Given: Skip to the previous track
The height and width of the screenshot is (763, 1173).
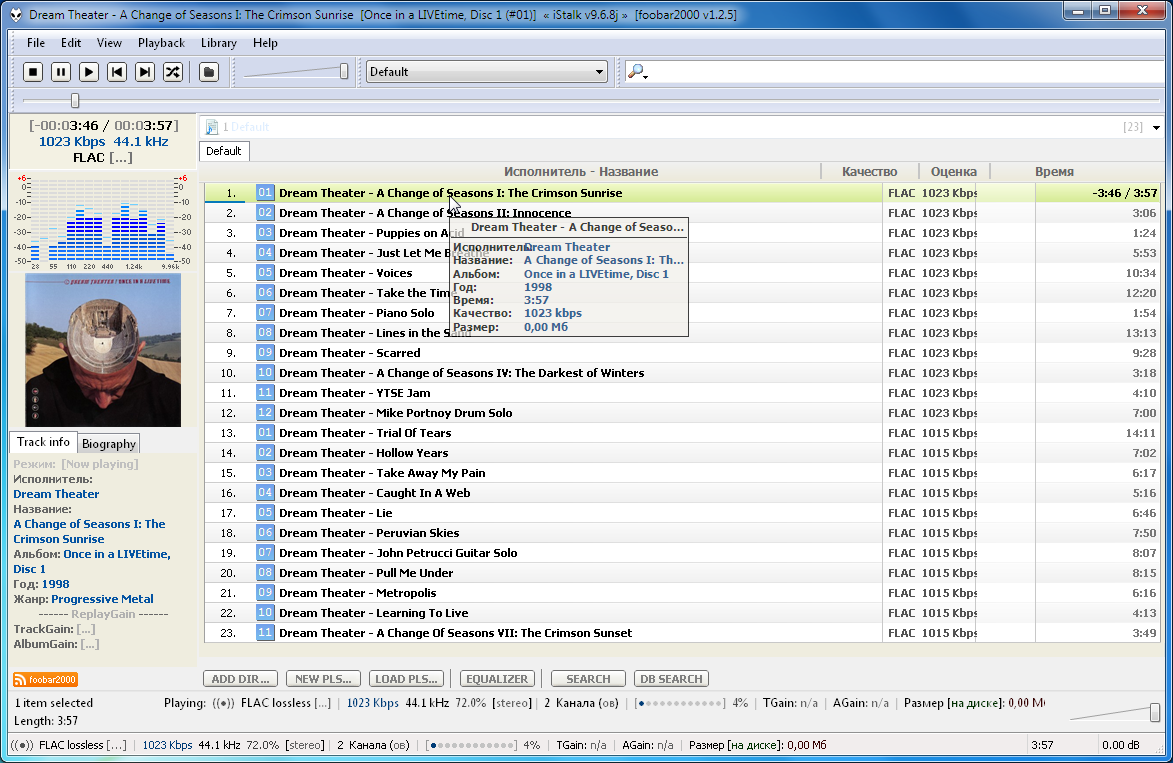Looking at the screenshot, I should [117, 72].
